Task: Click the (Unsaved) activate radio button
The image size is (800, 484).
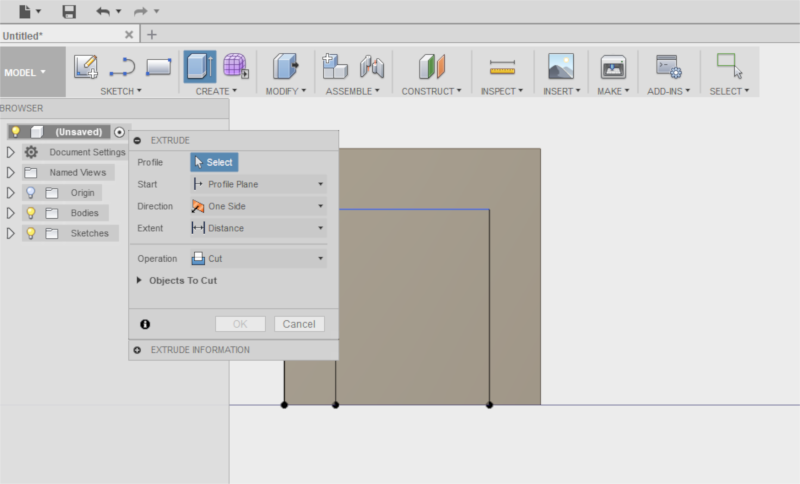Action: click(x=119, y=132)
